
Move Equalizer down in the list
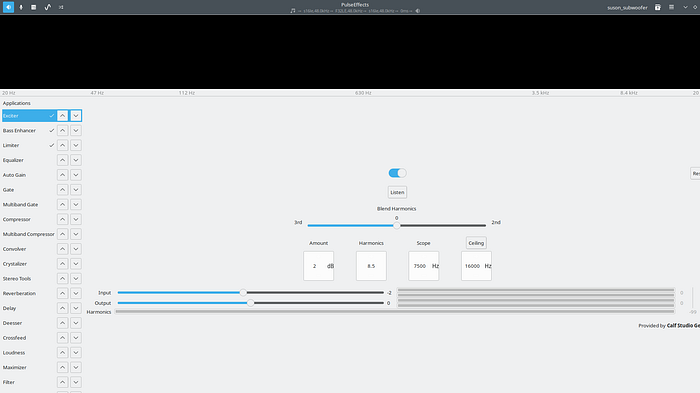click(76, 160)
